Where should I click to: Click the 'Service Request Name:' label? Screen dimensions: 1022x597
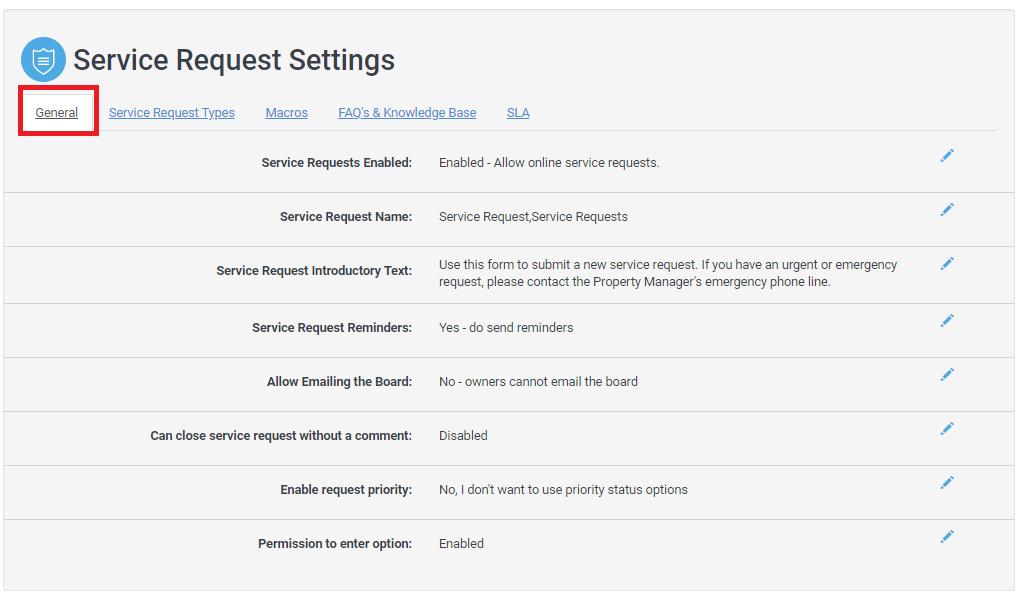pyautogui.click(x=345, y=217)
